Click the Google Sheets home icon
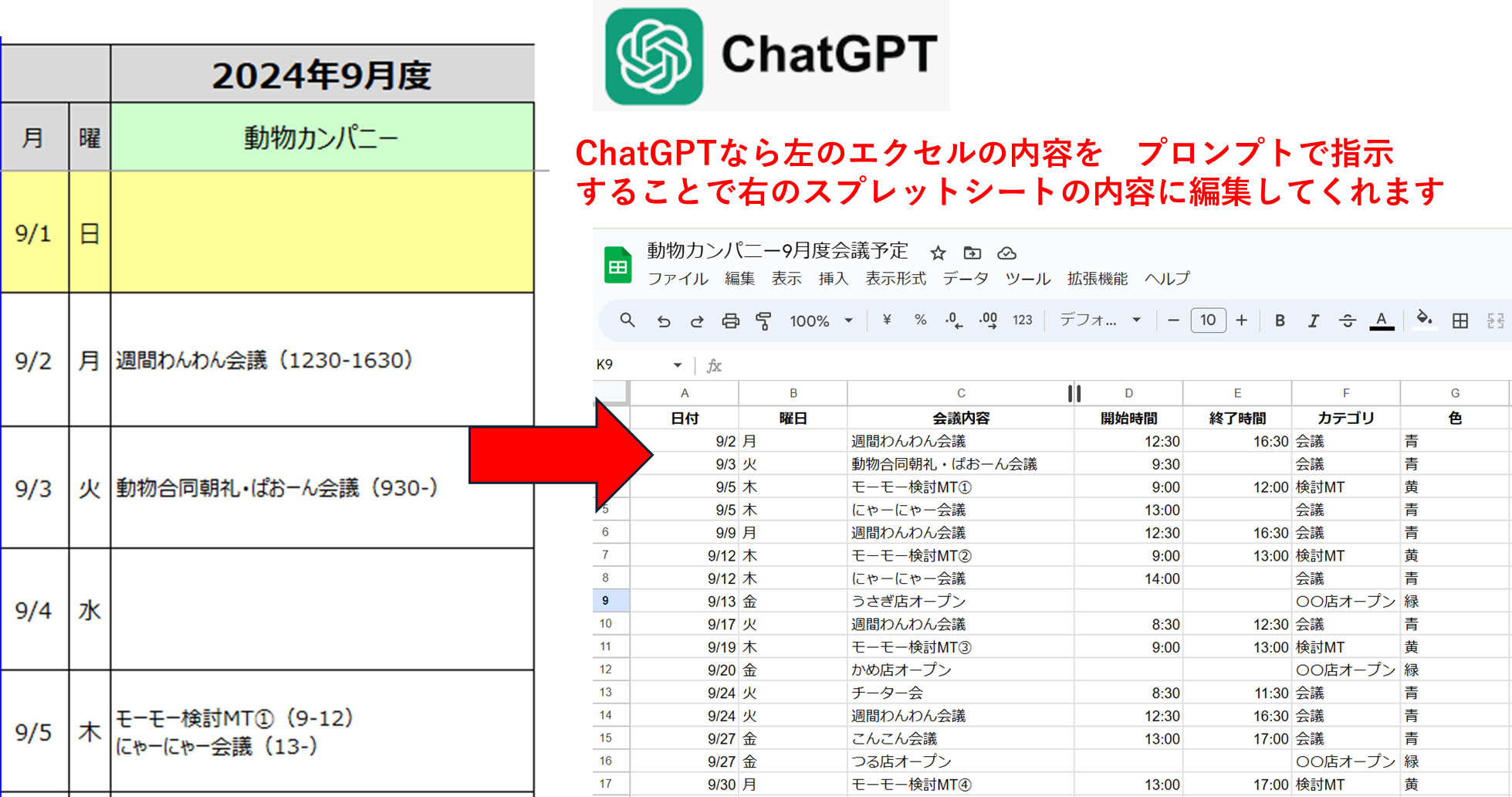Screen dimensions: 1512x797 (617, 265)
